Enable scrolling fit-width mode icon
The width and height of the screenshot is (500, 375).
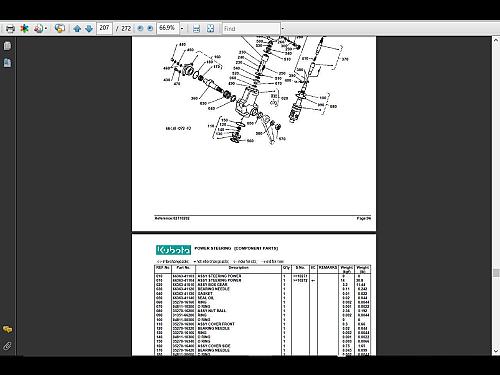point(197,29)
